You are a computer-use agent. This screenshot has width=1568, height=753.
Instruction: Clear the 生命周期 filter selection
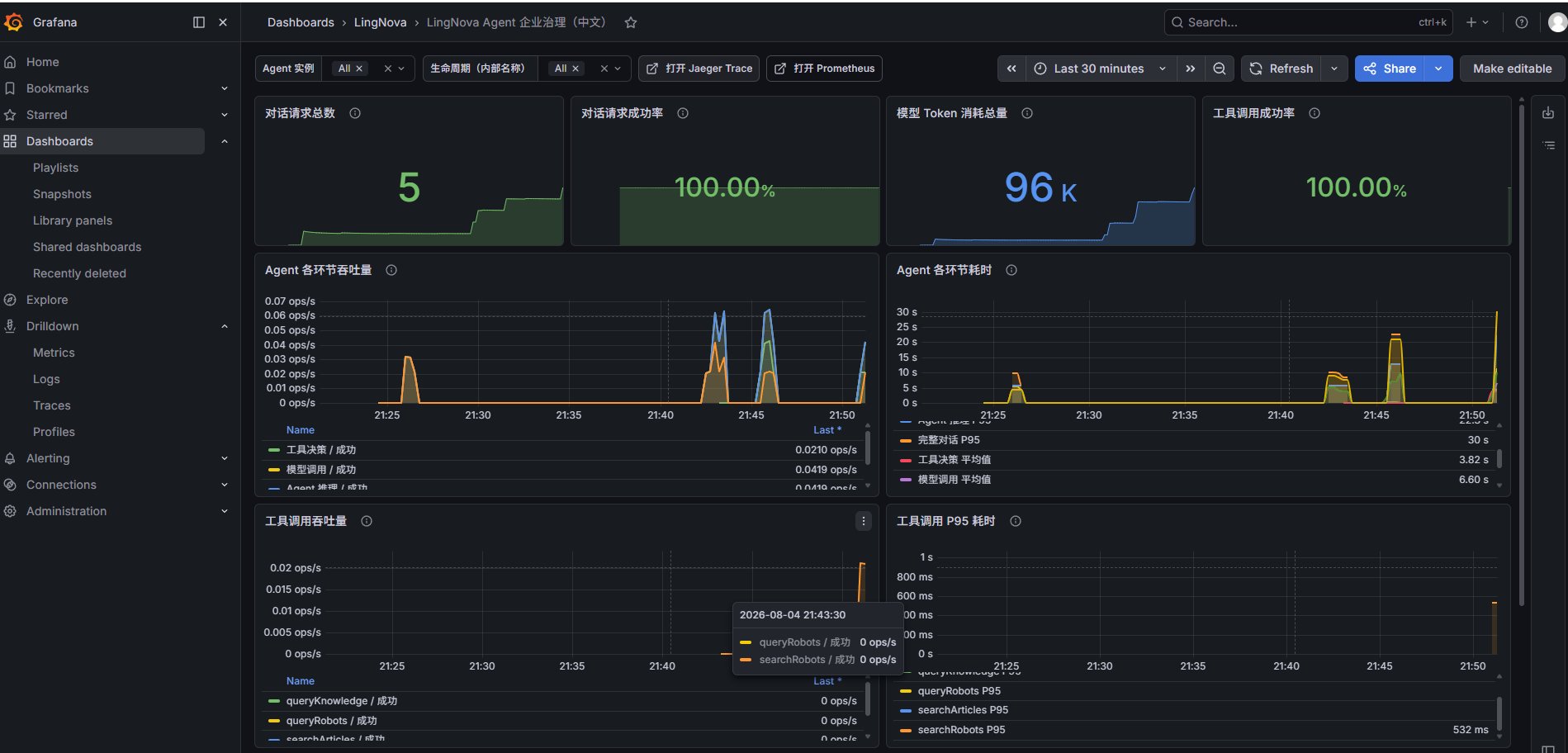point(604,69)
